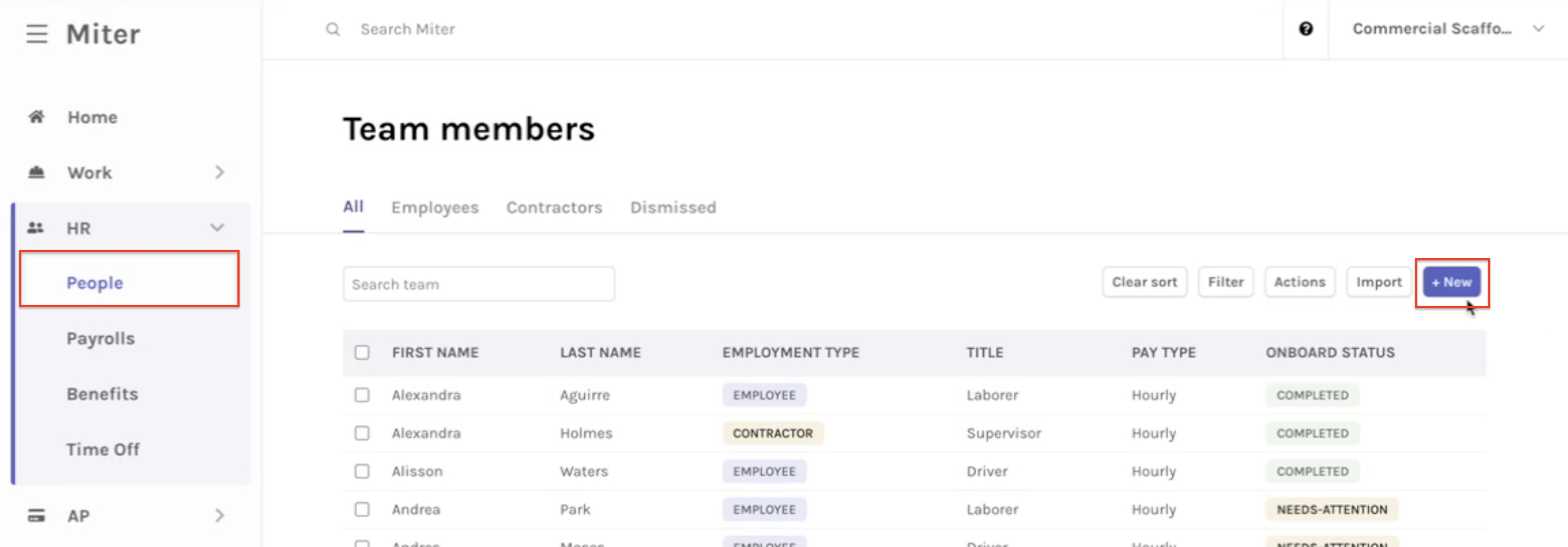The height and width of the screenshot is (547, 1568).
Task: Click the AP card icon
Action: point(36,516)
